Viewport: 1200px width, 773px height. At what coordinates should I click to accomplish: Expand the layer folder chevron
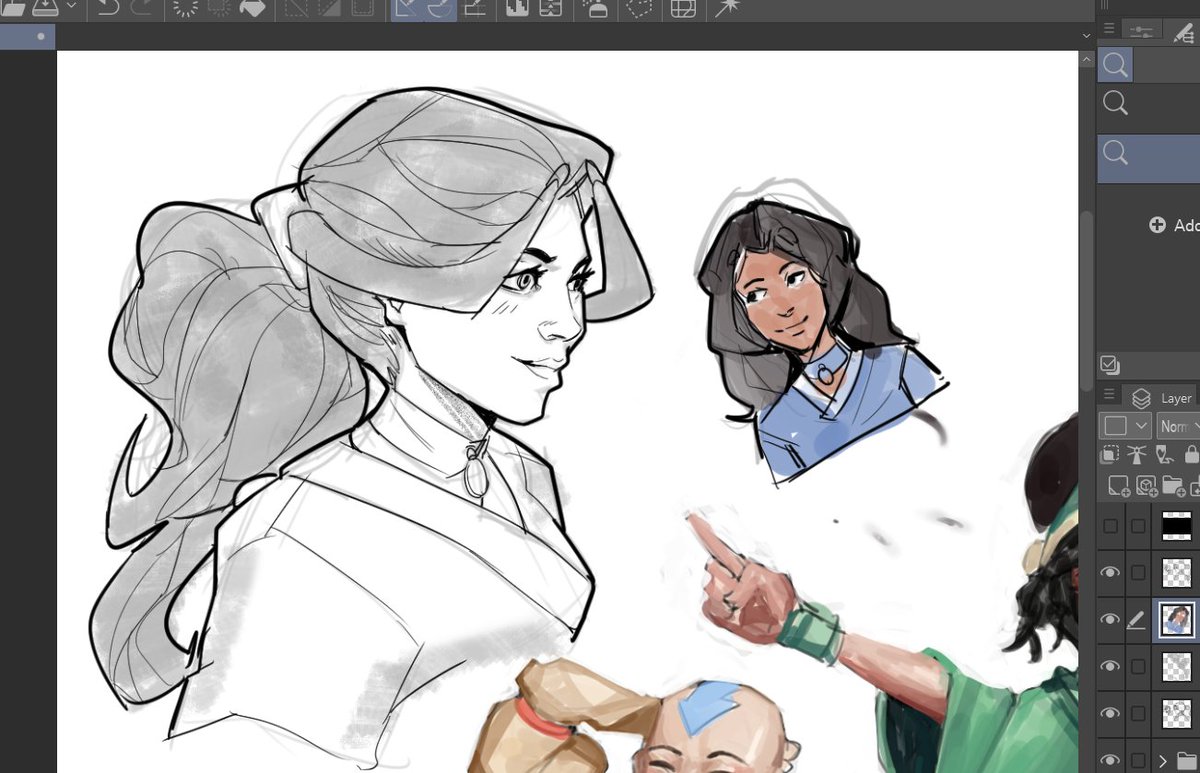(1162, 759)
